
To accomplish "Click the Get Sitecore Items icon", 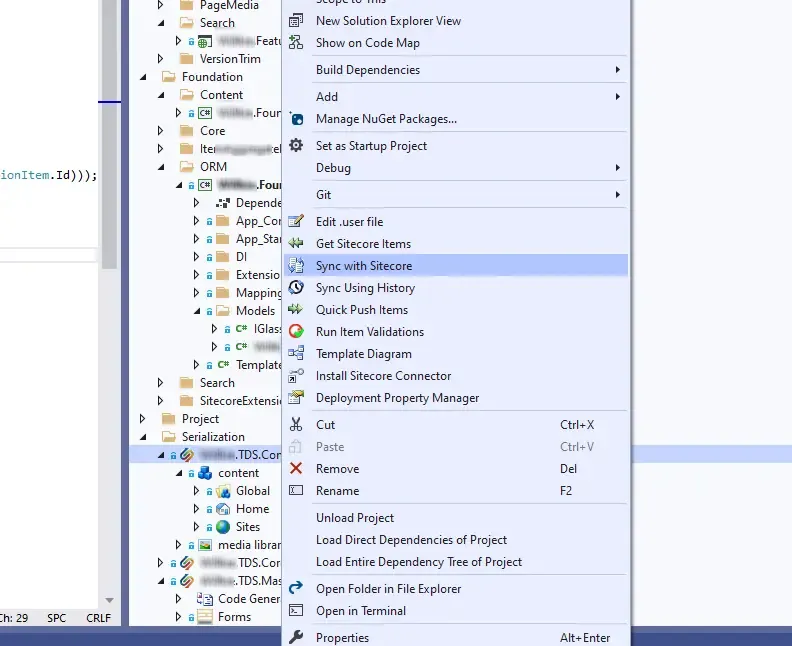I will pos(296,243).
